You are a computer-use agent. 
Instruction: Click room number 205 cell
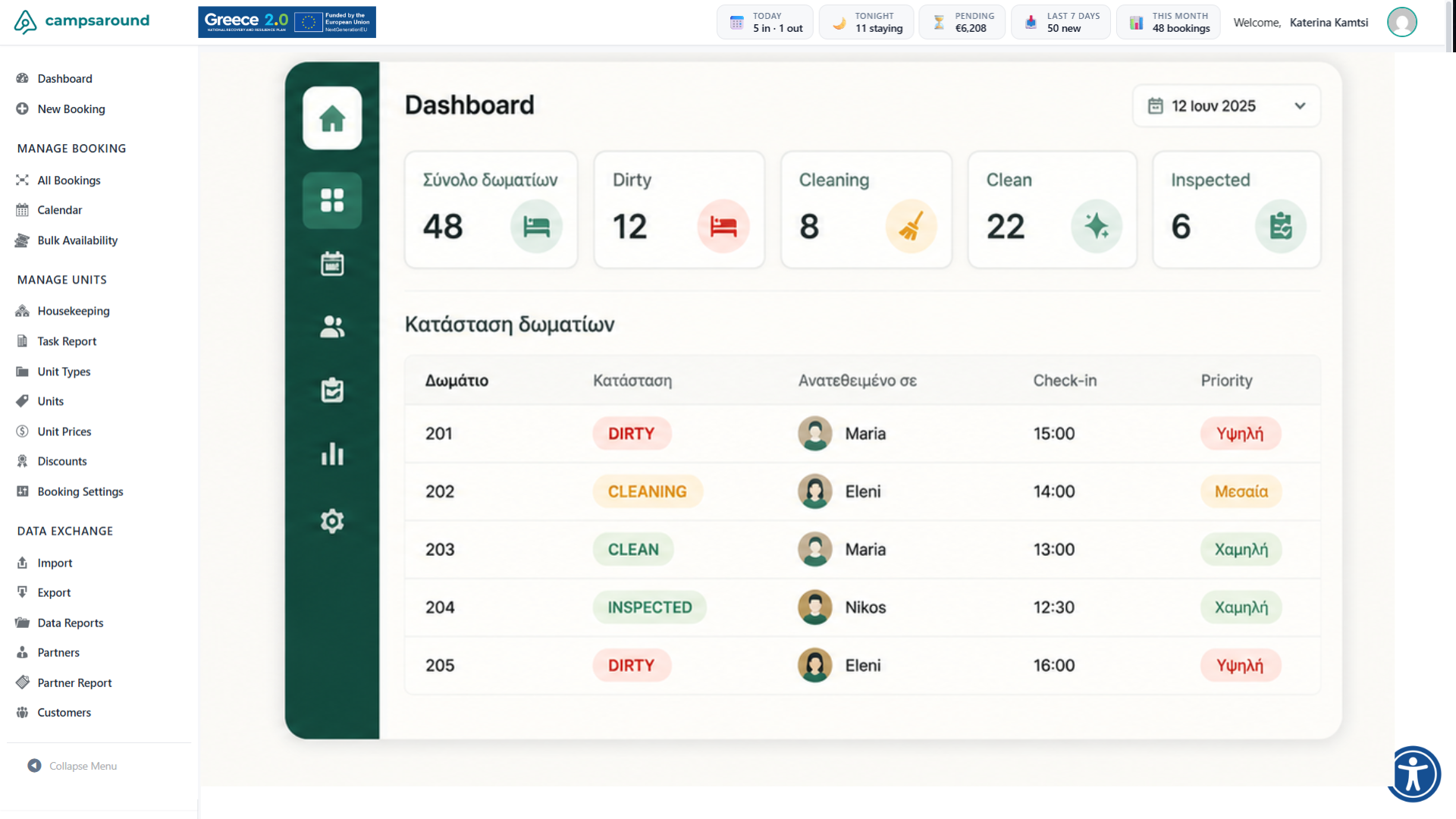point(440,666)
